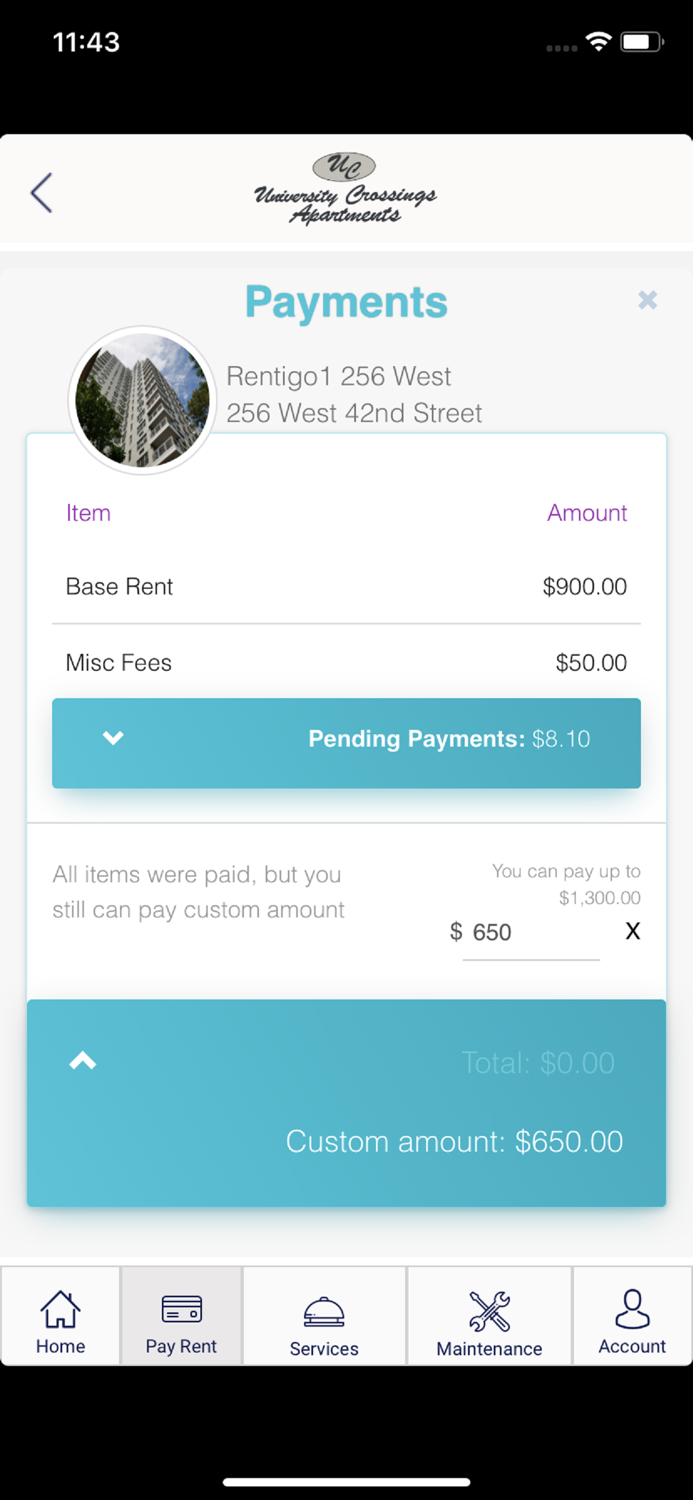Select the Base Rent row
693x1500 pixels.
pos(346,587)
